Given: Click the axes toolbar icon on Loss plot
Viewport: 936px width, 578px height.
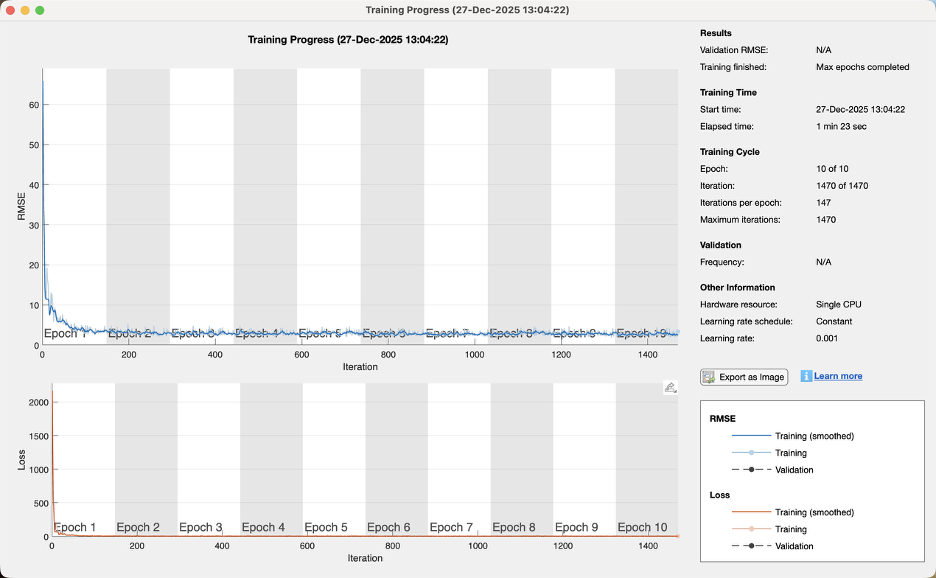Looking at the screenshot, I should pos(670,388).
